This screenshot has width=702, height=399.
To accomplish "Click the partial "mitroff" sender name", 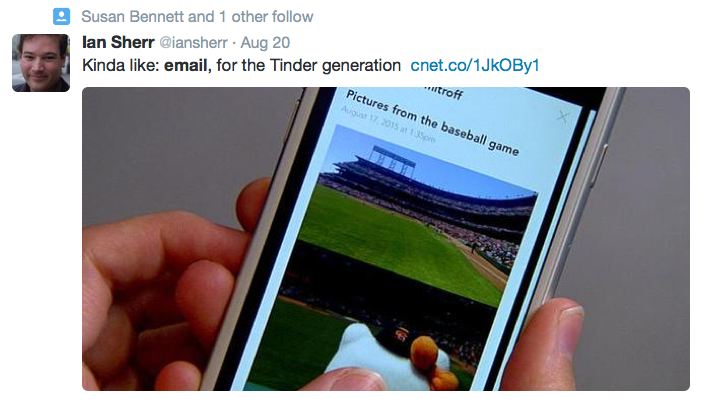I will click(x=443, y=91).
